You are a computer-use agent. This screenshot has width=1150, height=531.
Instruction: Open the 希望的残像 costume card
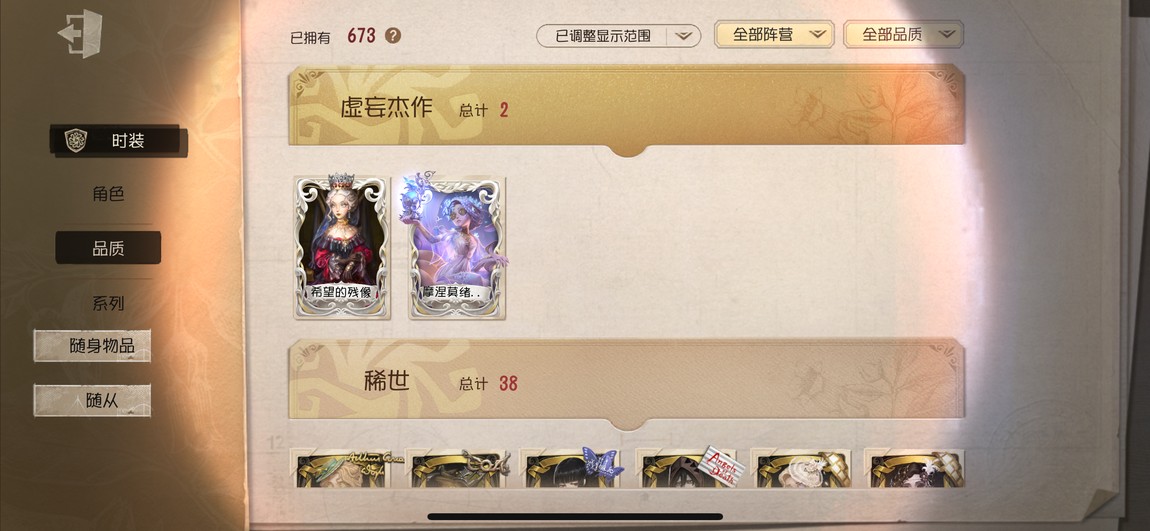tap(343, 247)
